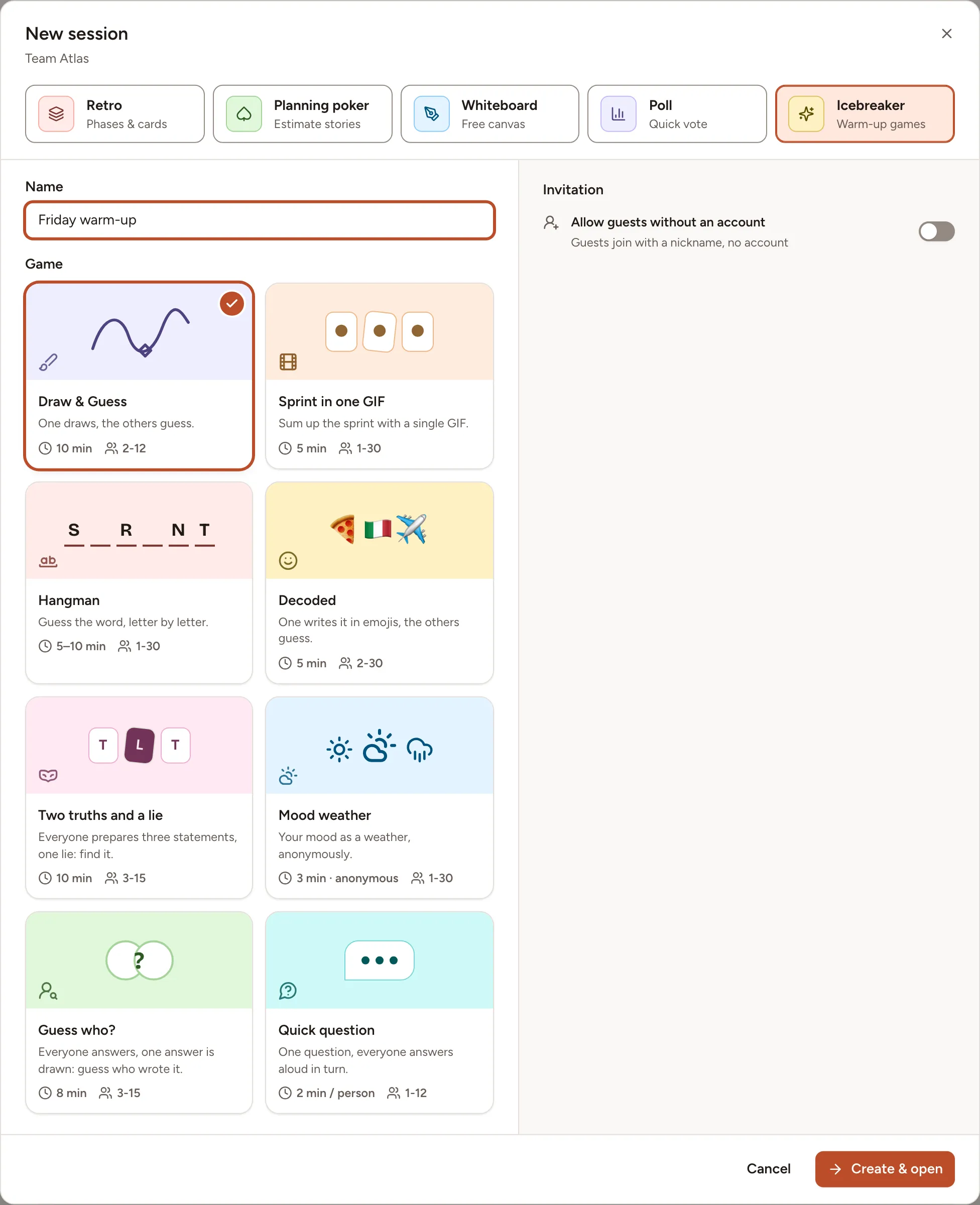Click the paintbrush icon on Draw & Guess
The width and height of the screenshot is (980, 1205).
pyautogui.click(x=48, y=363)
